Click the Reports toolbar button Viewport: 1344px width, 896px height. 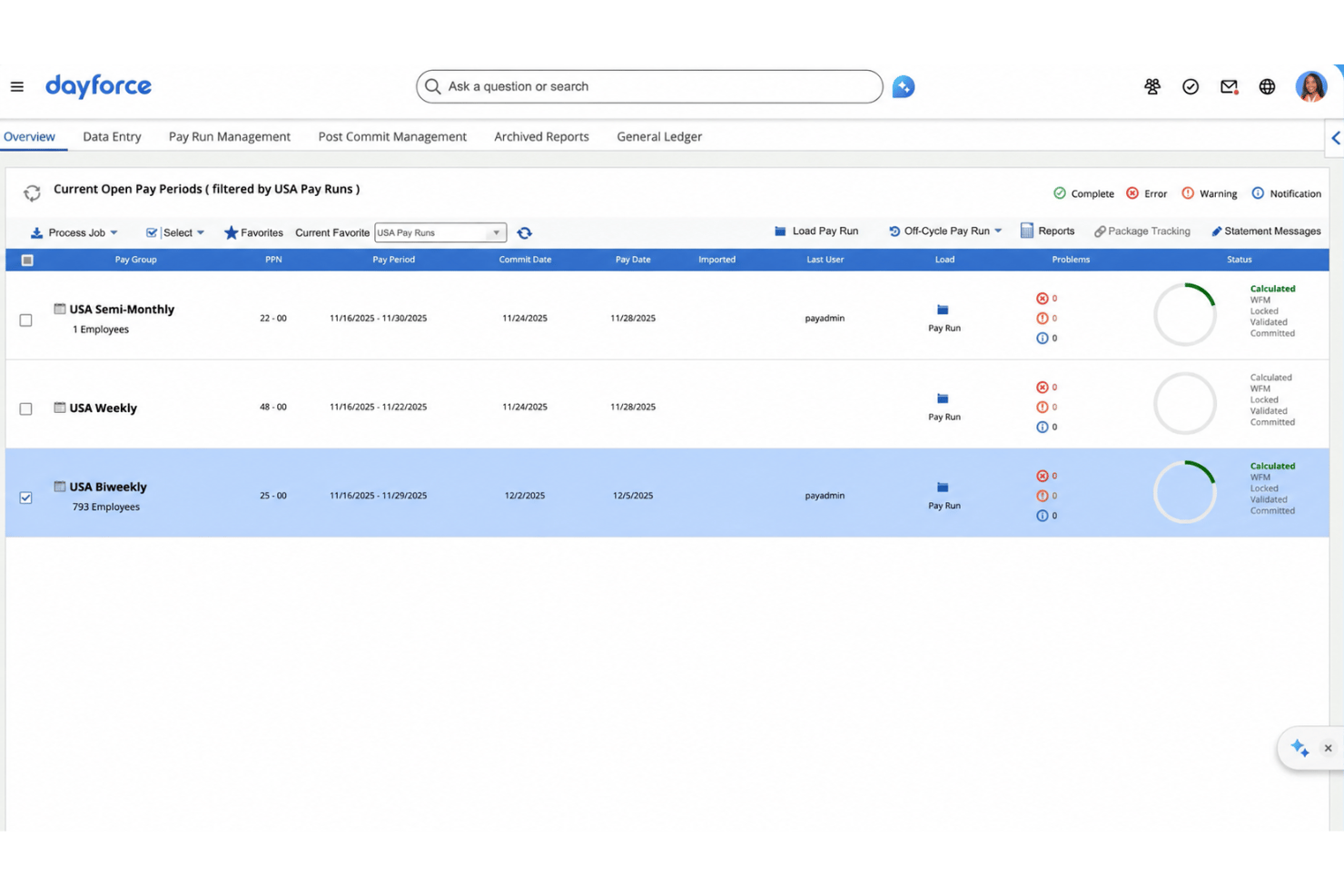[1047, 231]
